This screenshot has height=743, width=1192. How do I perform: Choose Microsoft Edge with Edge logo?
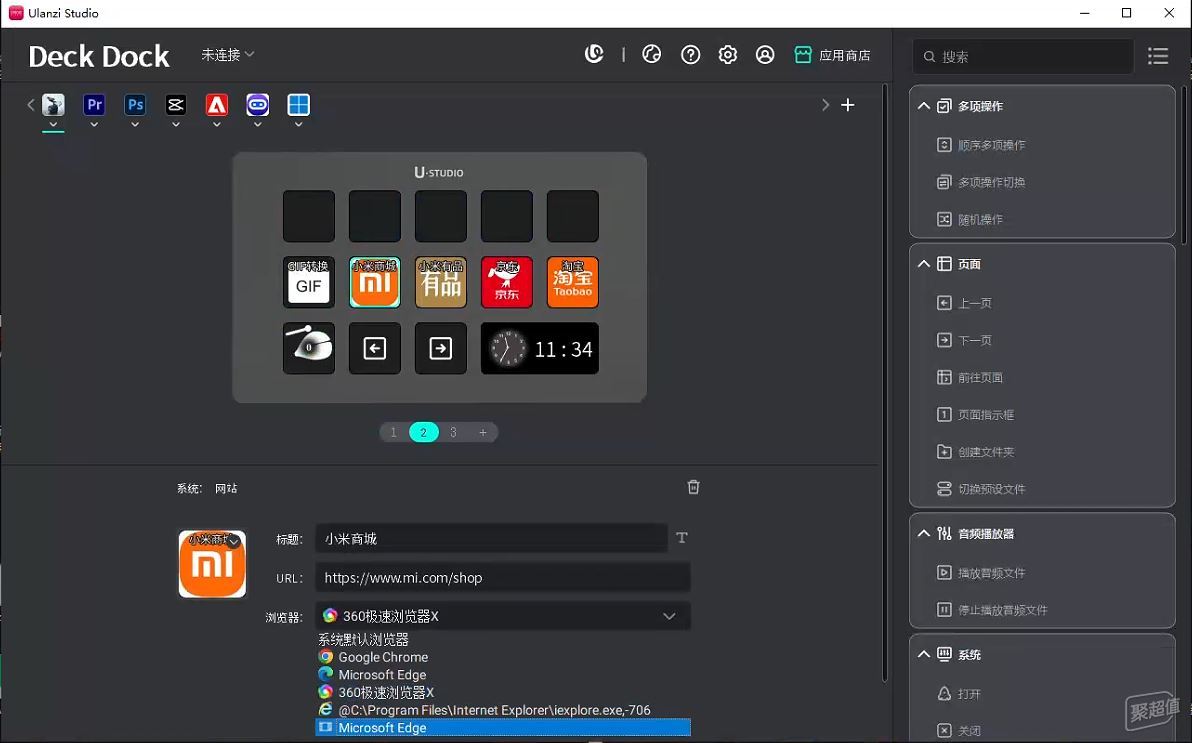point(502,675)
